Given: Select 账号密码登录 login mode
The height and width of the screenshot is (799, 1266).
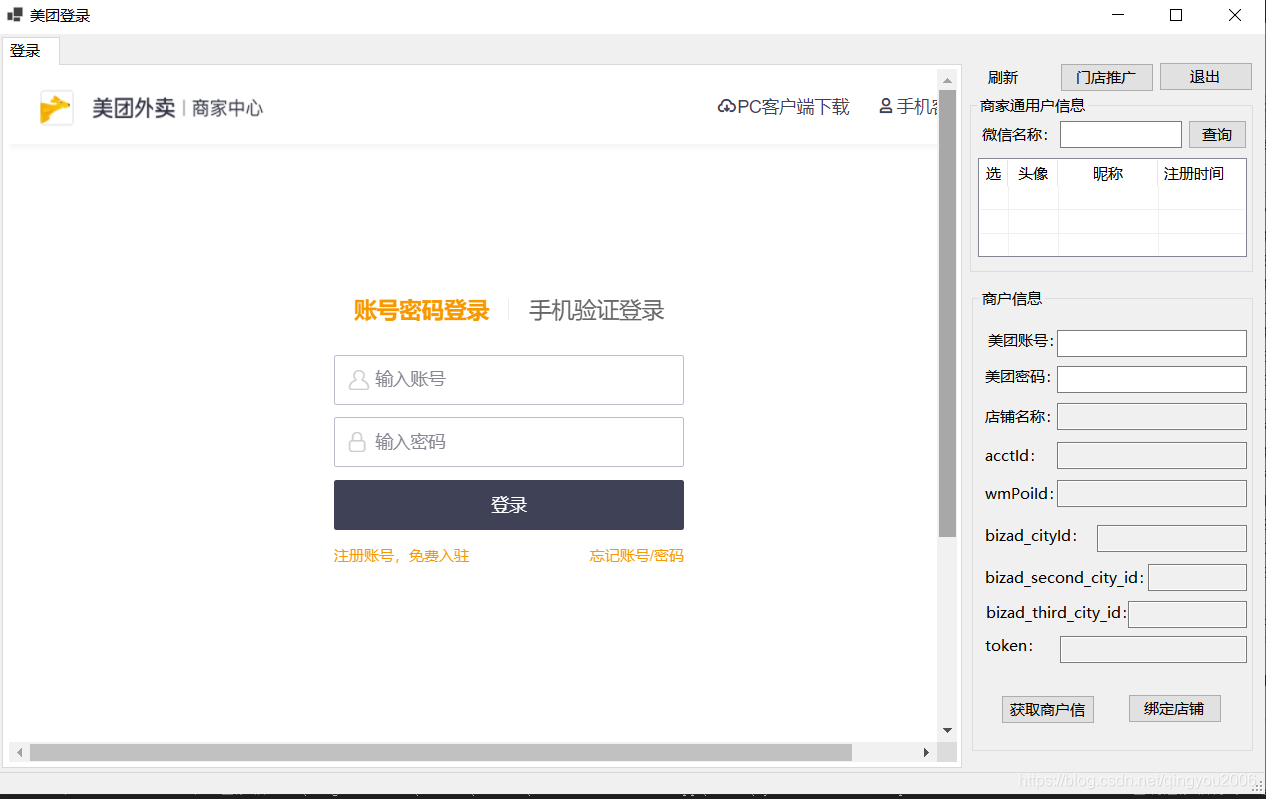Looking at the screenshot, I should click(x=421, y=310).
